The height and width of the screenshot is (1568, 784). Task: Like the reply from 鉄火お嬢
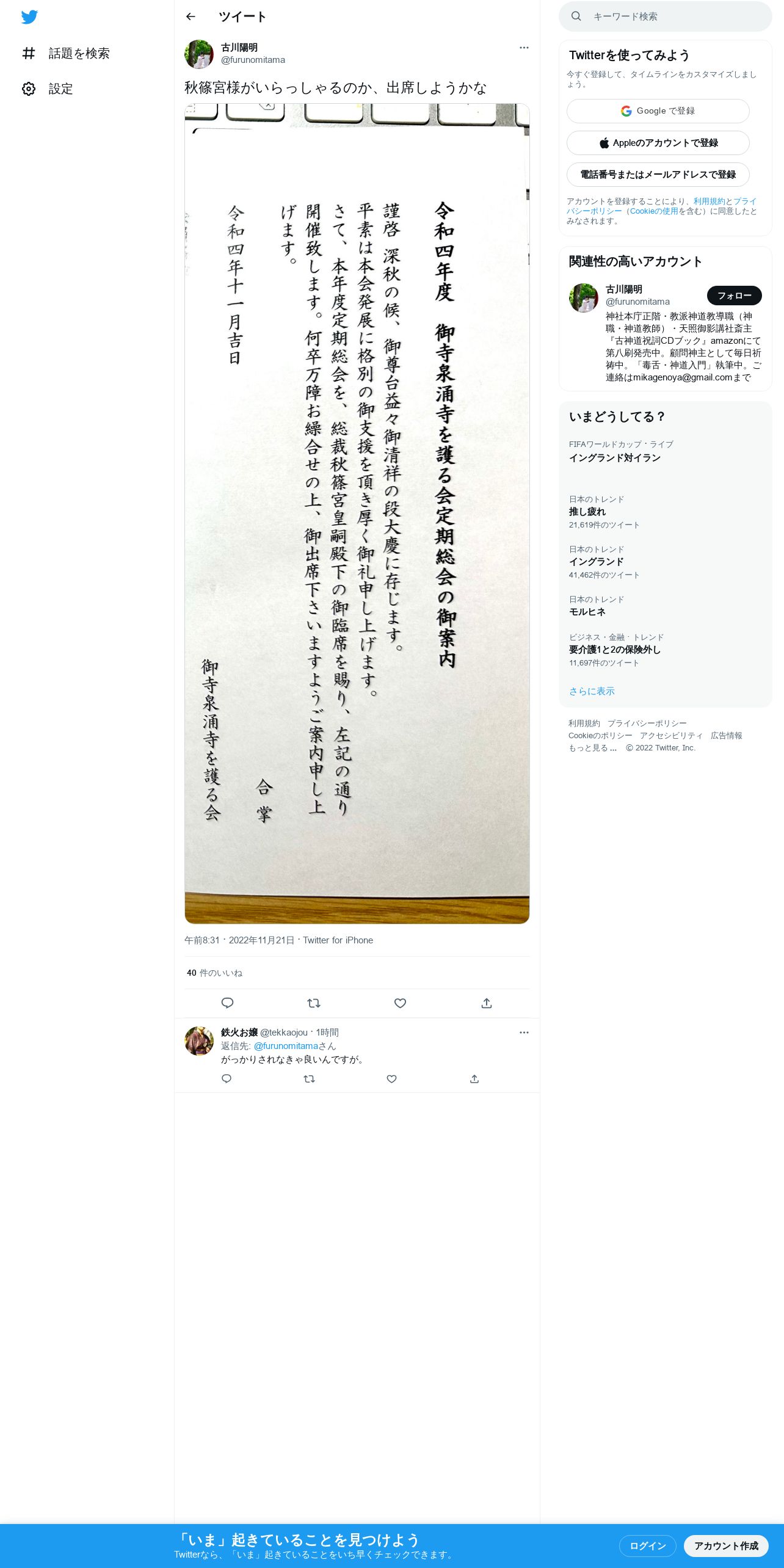pos(392,1079)
